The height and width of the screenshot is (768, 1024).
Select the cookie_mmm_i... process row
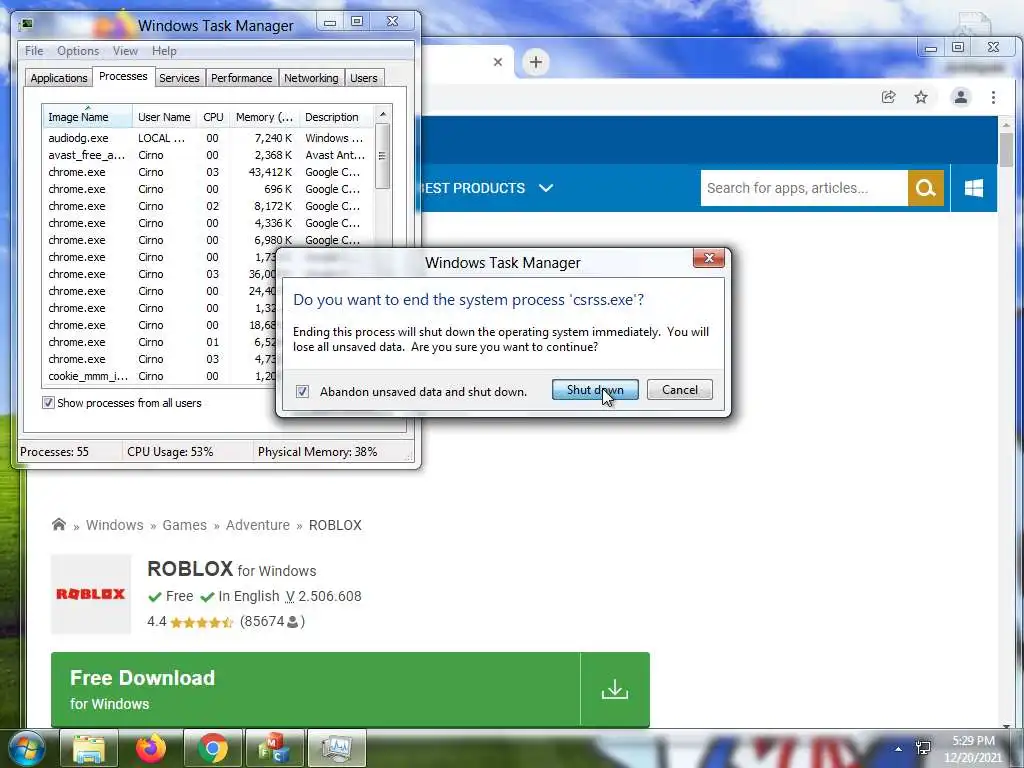(160, 376)
